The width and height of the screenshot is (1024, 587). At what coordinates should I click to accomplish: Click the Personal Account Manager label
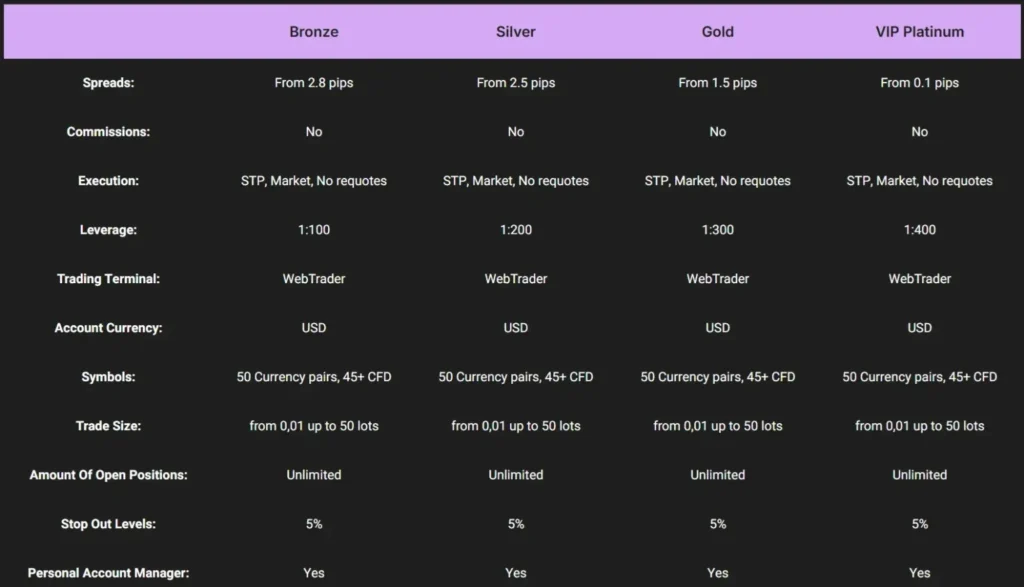point(108,573)
